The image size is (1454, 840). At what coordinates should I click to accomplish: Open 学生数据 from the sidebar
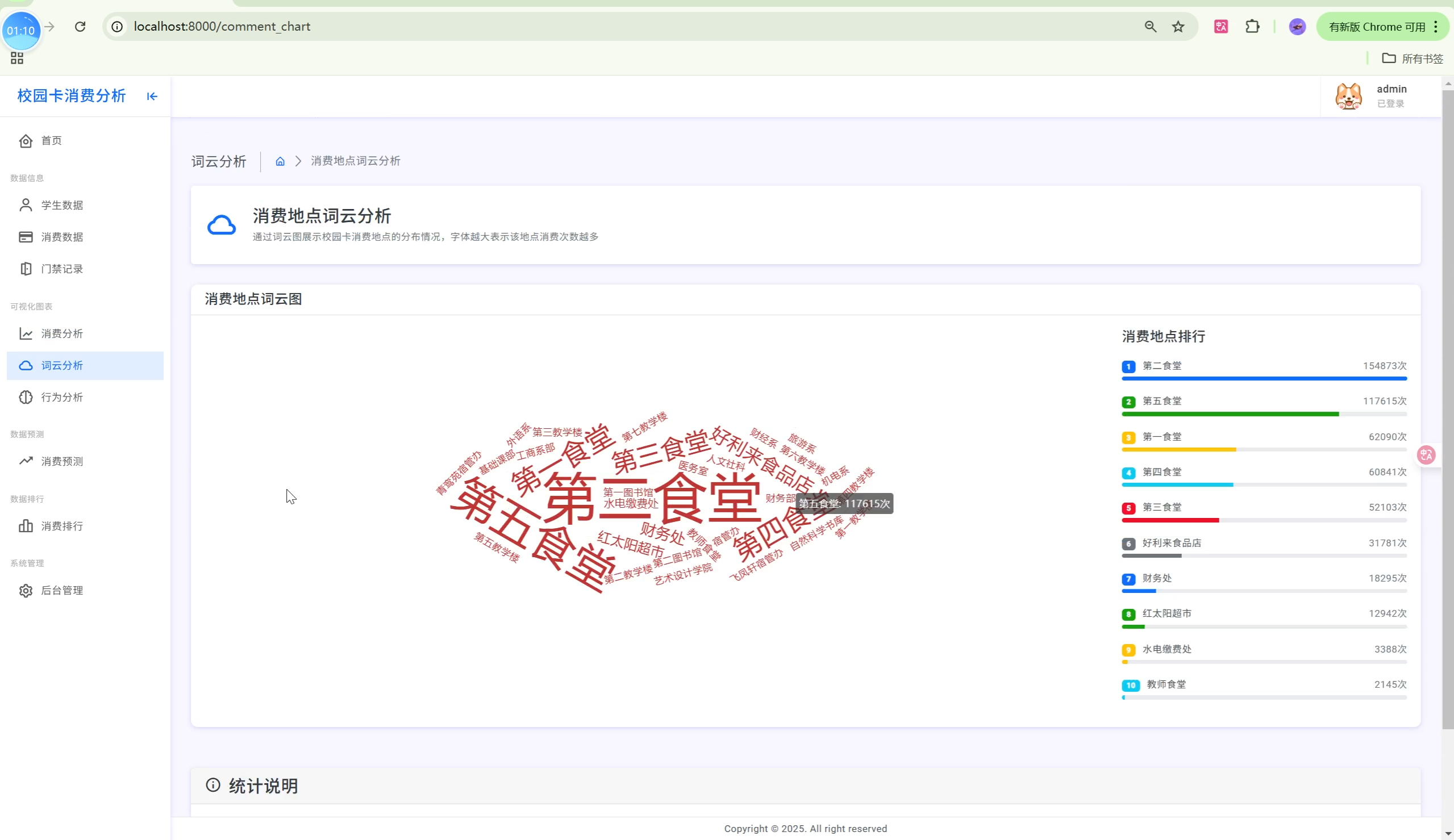click(x=62, y=206)
